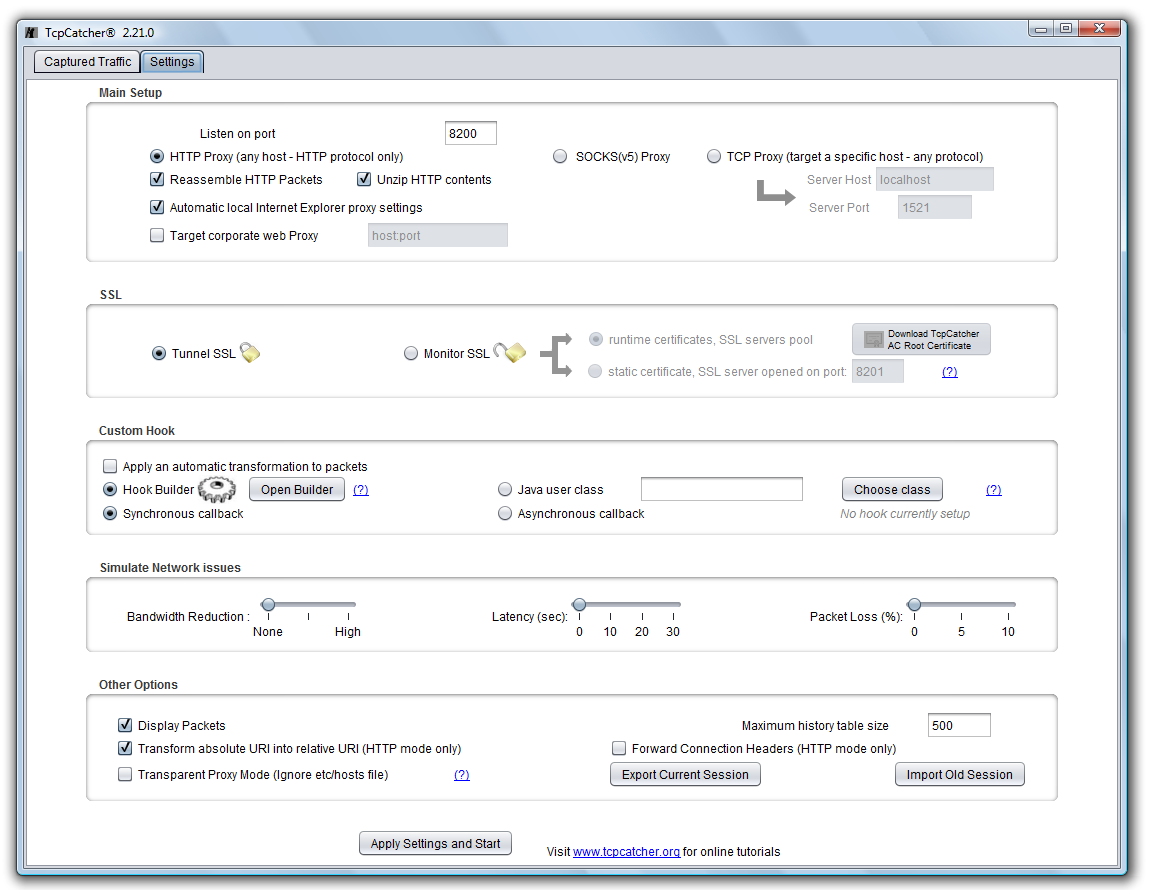The height and width of the screenshot is (890, 1154).
Task: Click the Bandwidth Reduction slider handle
Action: [268, 604]
